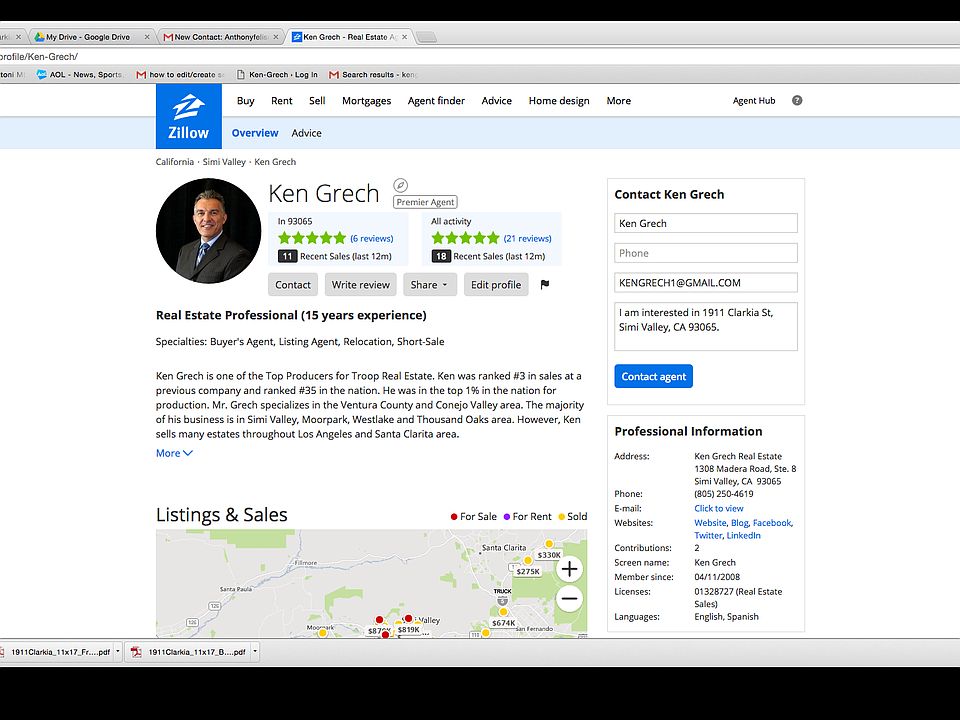Click the $674K map price marker
960x720 pixels.
point(503,623)
